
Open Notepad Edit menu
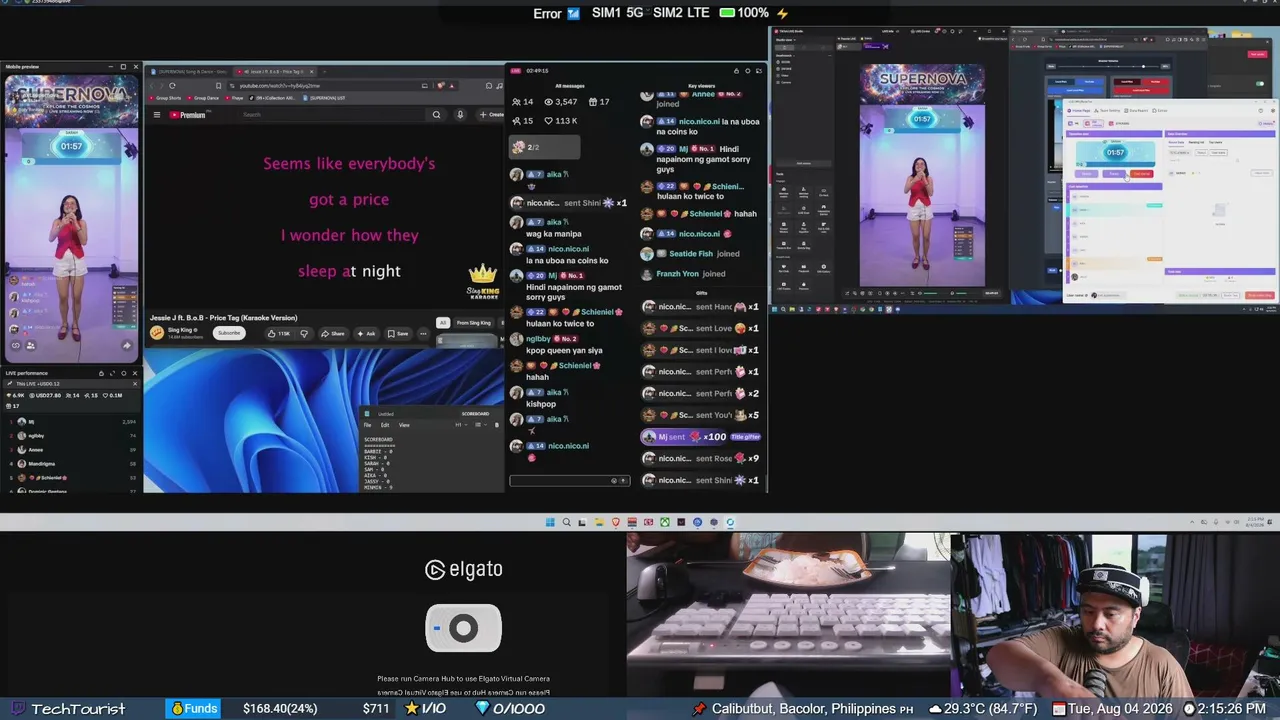tap(385, 425)
